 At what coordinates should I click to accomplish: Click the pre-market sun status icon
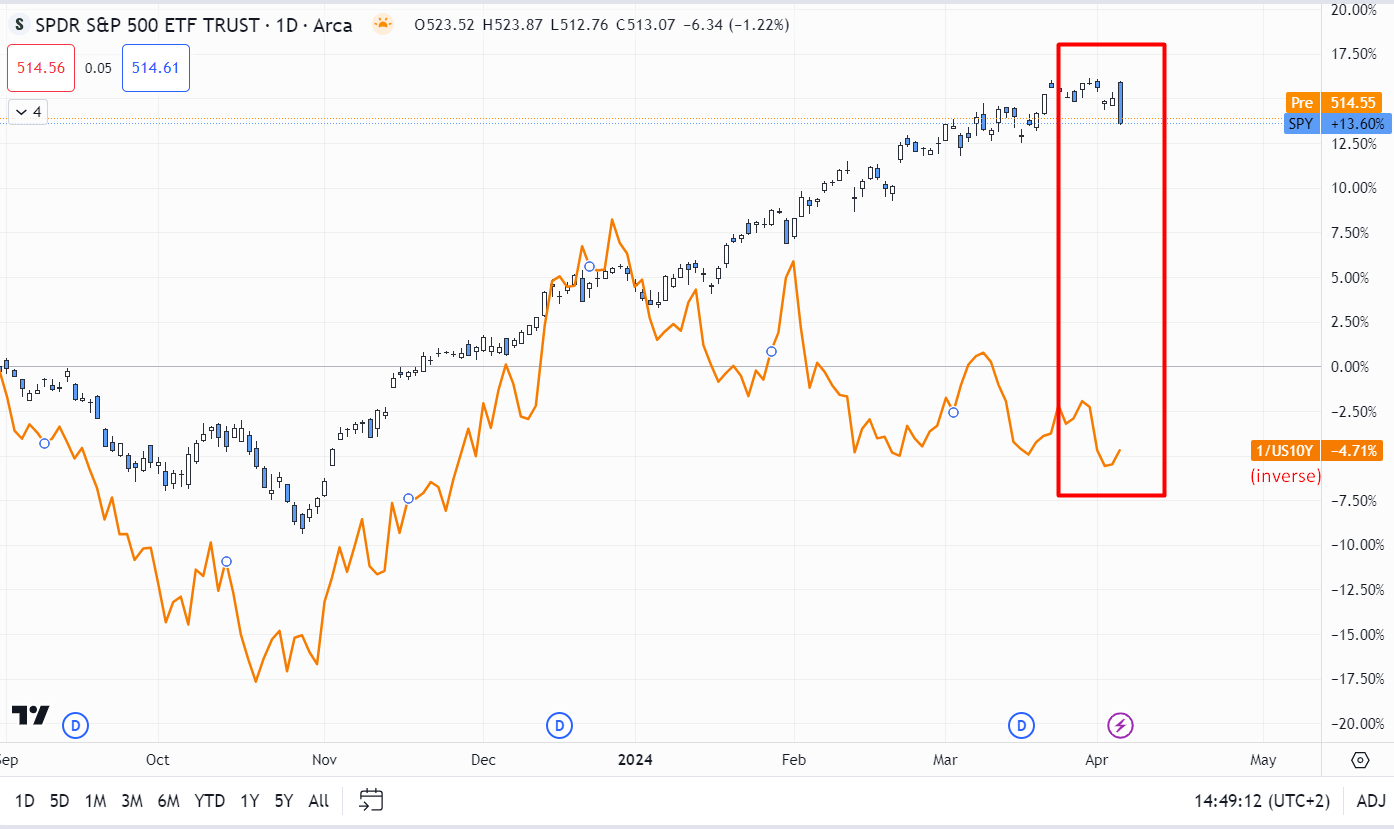tap(382, 25)
